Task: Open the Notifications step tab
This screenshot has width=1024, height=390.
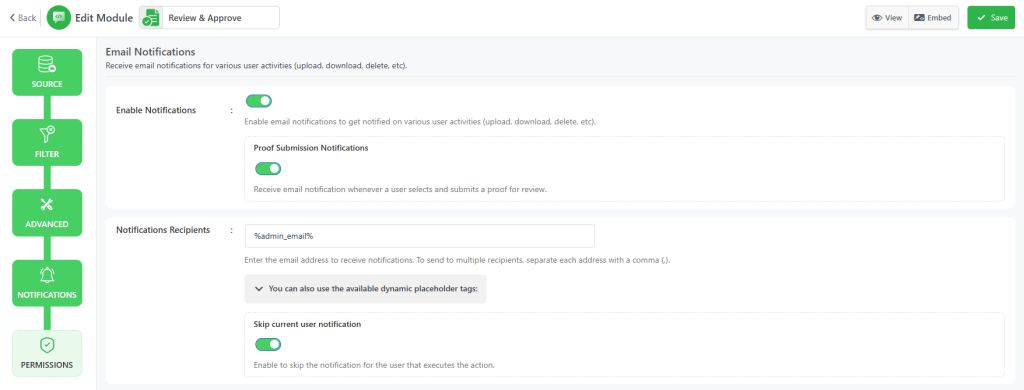Action: coord(47,284)
